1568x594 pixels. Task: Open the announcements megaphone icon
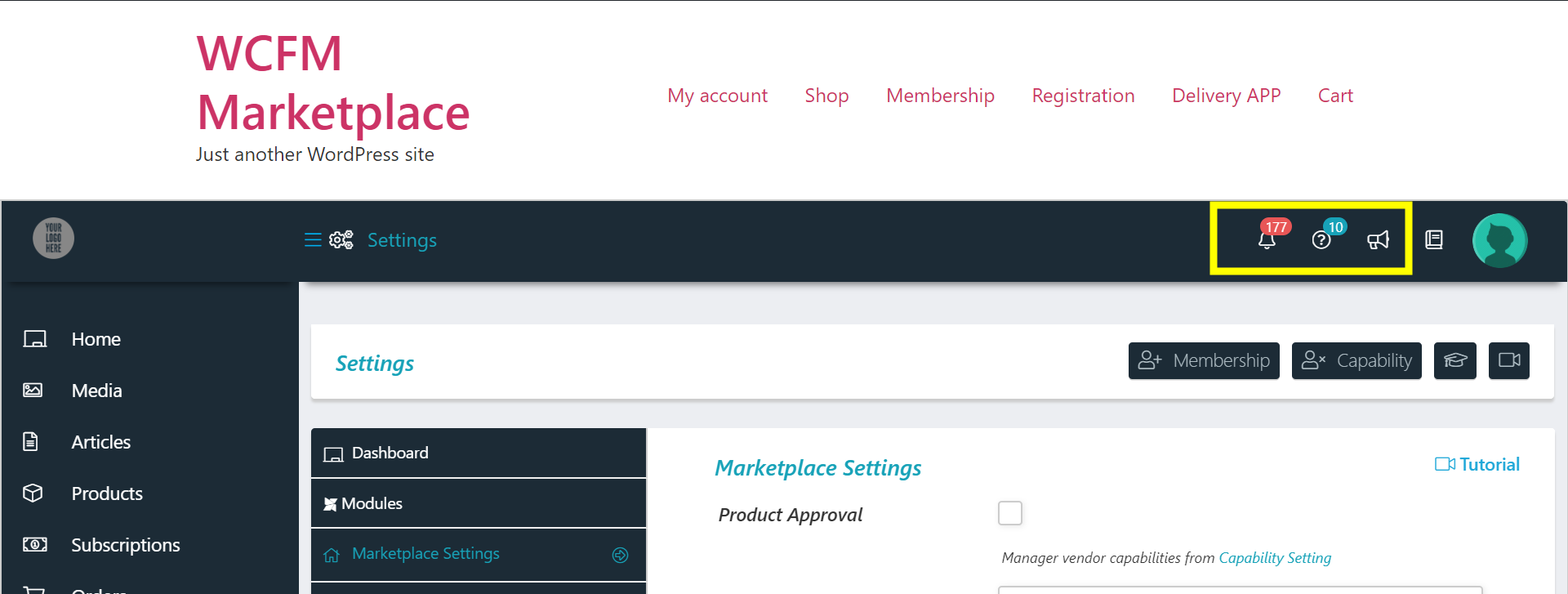[1378, 239]
